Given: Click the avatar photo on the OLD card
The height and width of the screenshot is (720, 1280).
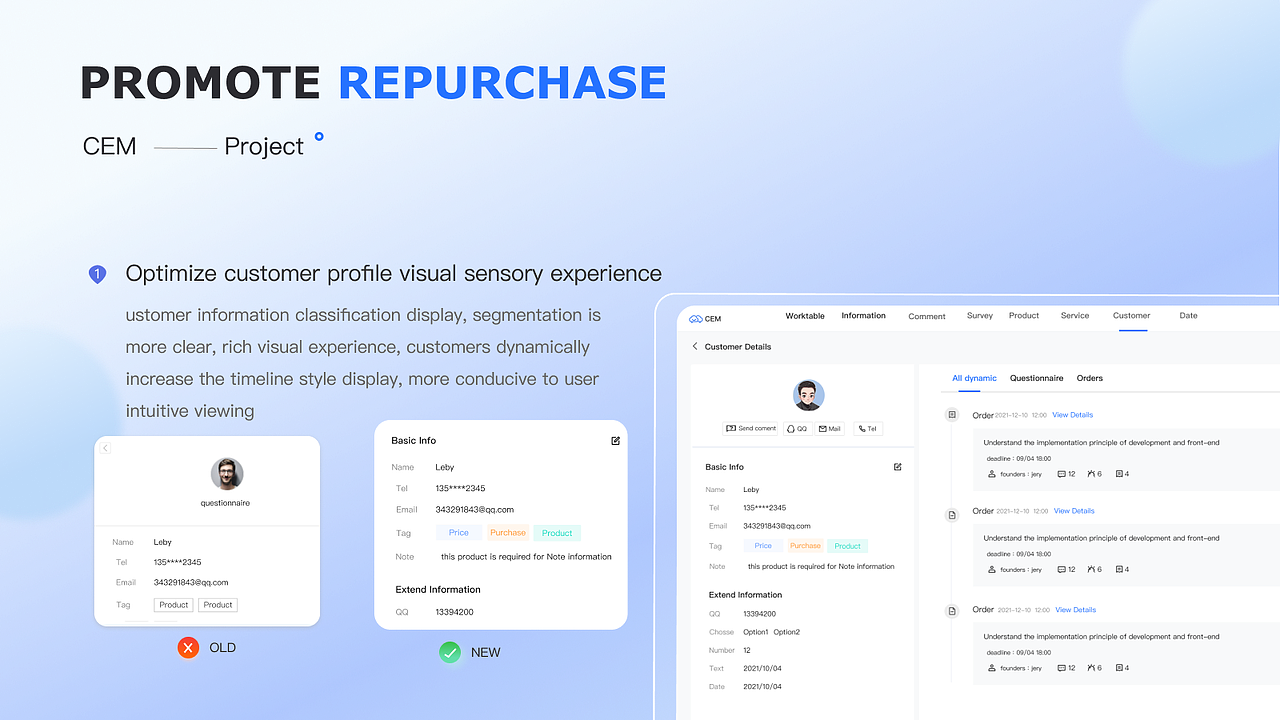Looking at the screenshot, I should 227,474.
